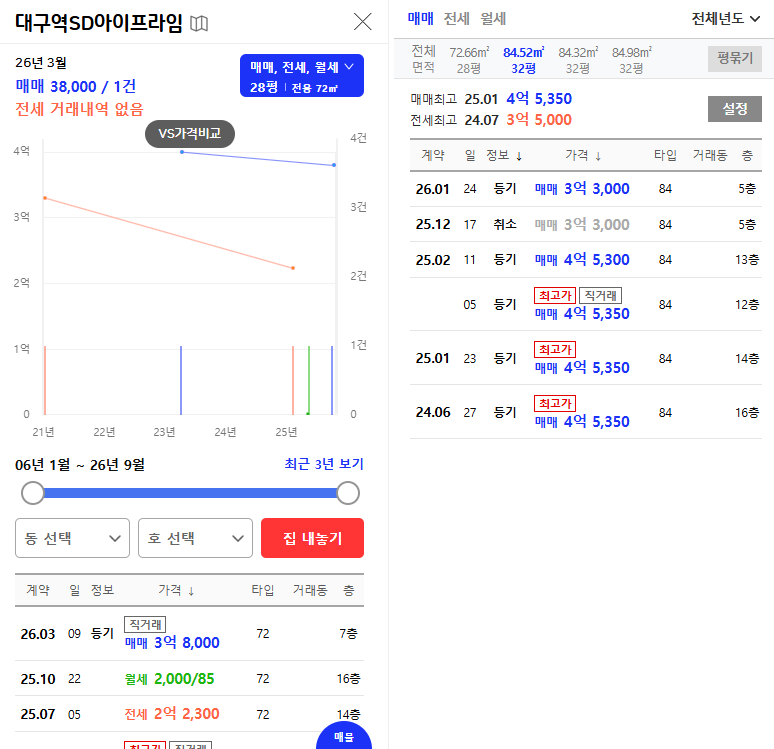
Task: Click the 직거래 tag on 12층 row
Action: (x=600, y=296)
